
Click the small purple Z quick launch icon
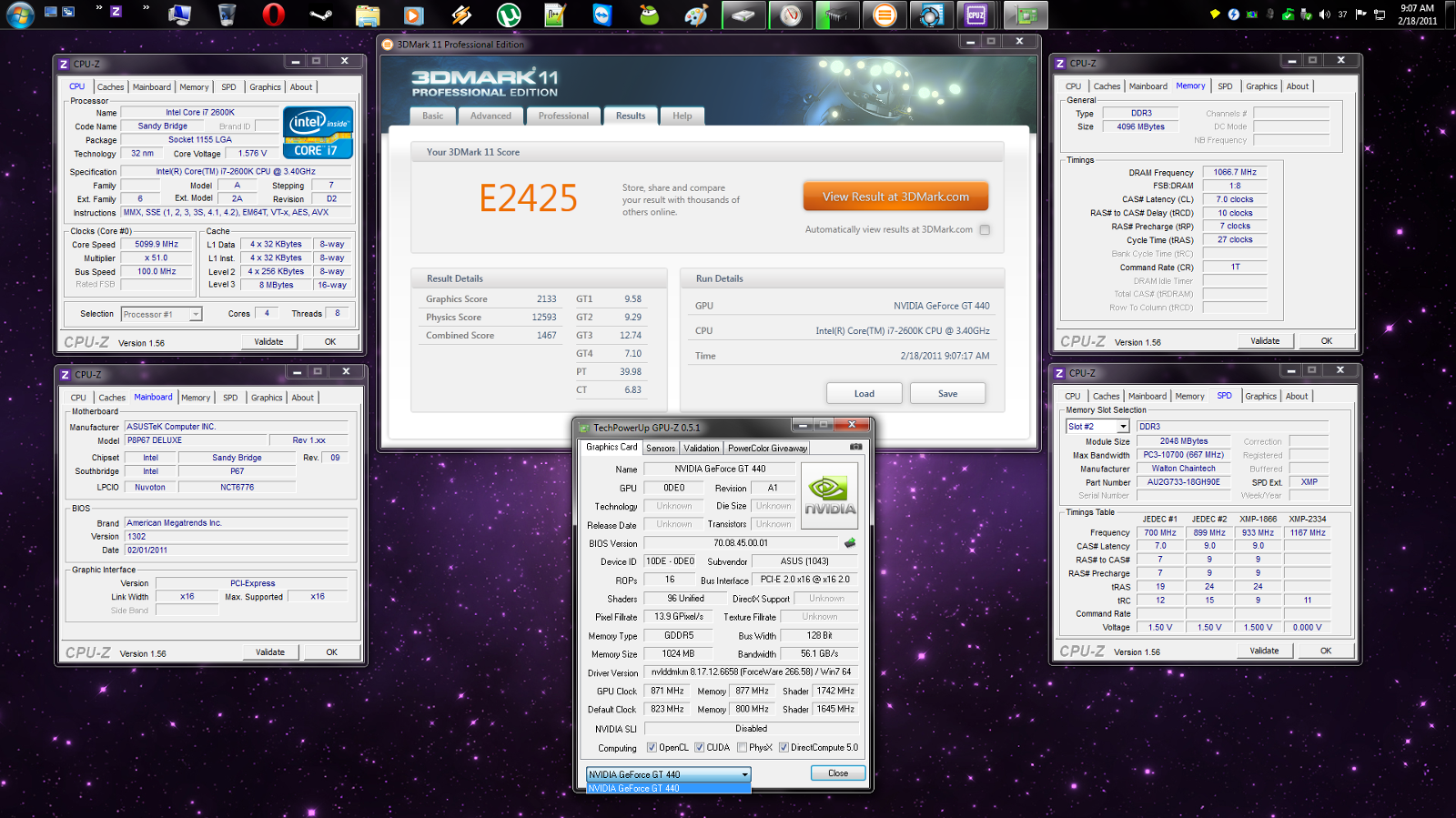[x=116, y=11]
